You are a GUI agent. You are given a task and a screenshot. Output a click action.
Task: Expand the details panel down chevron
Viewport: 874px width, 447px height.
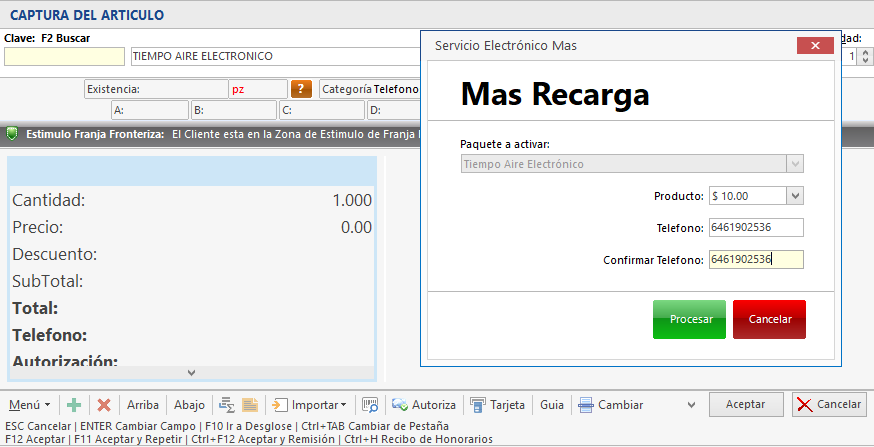191,373
